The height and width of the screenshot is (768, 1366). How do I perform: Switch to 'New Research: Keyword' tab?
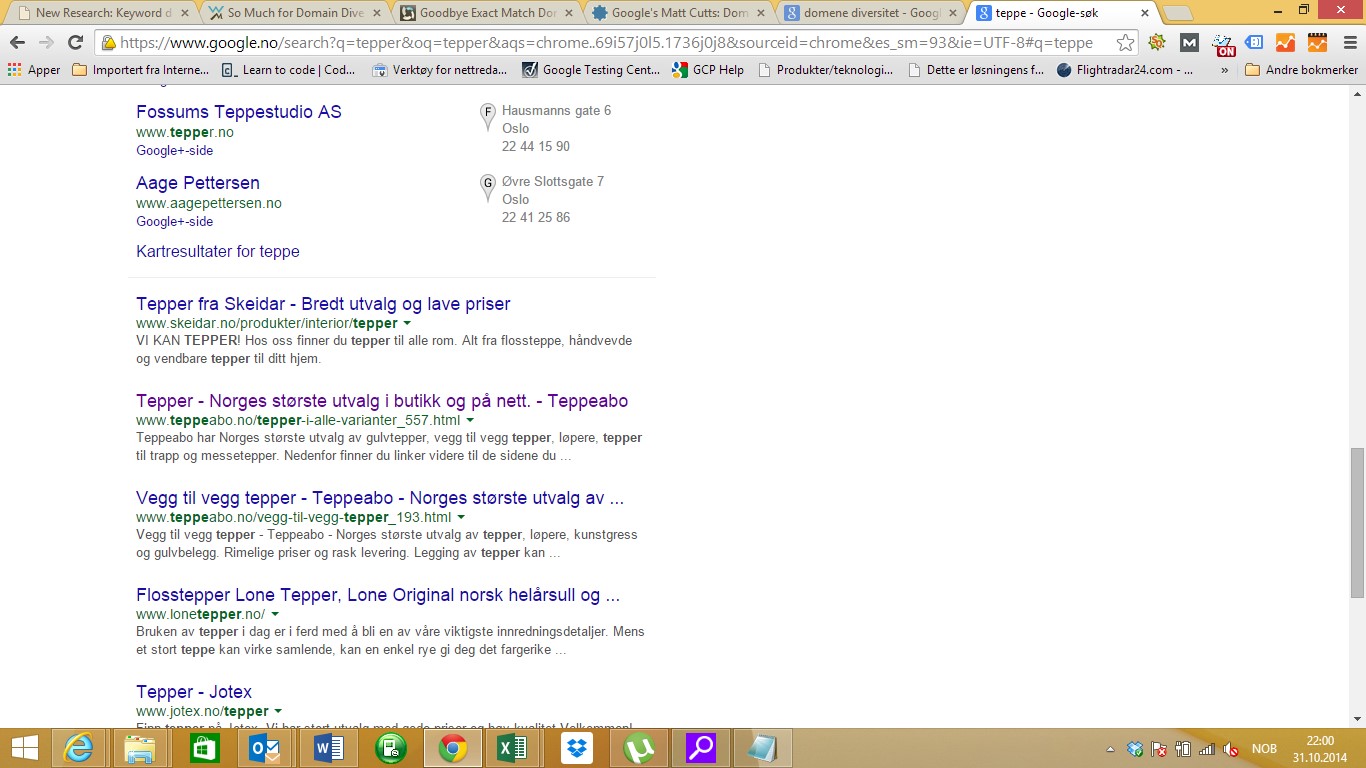click(101, 13)
